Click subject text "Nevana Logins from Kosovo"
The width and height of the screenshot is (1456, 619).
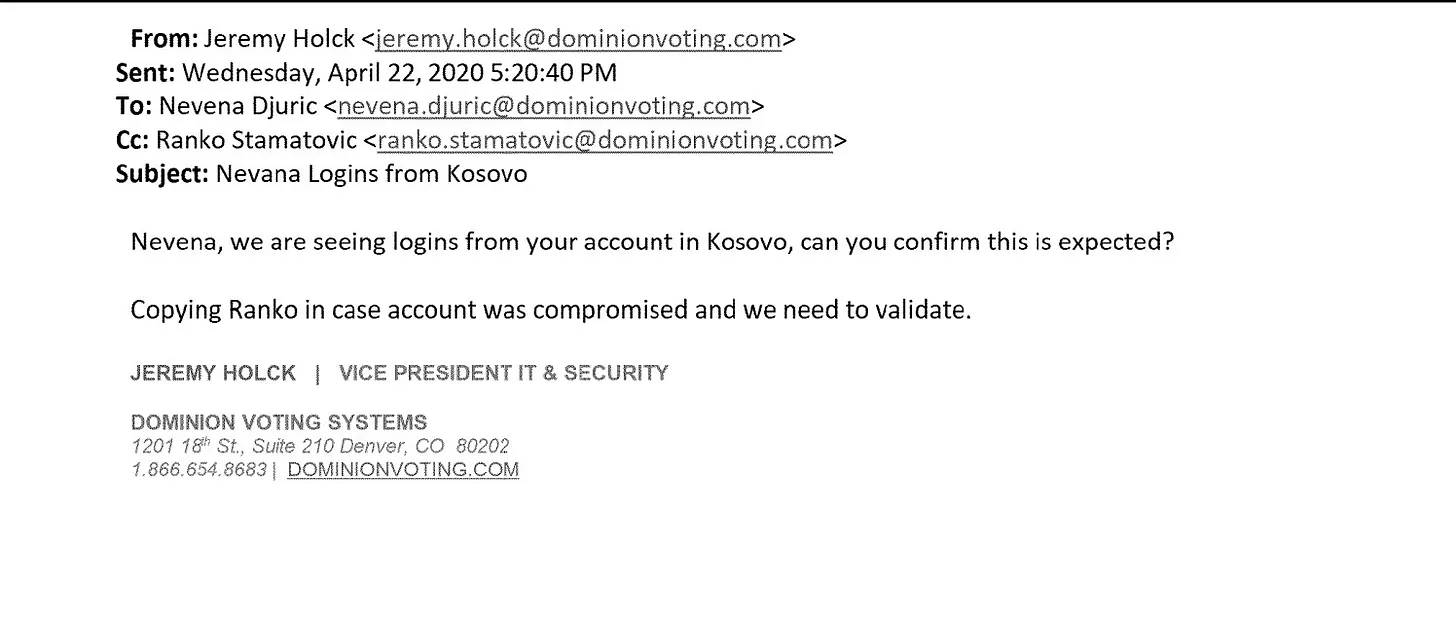pos(372,174)
